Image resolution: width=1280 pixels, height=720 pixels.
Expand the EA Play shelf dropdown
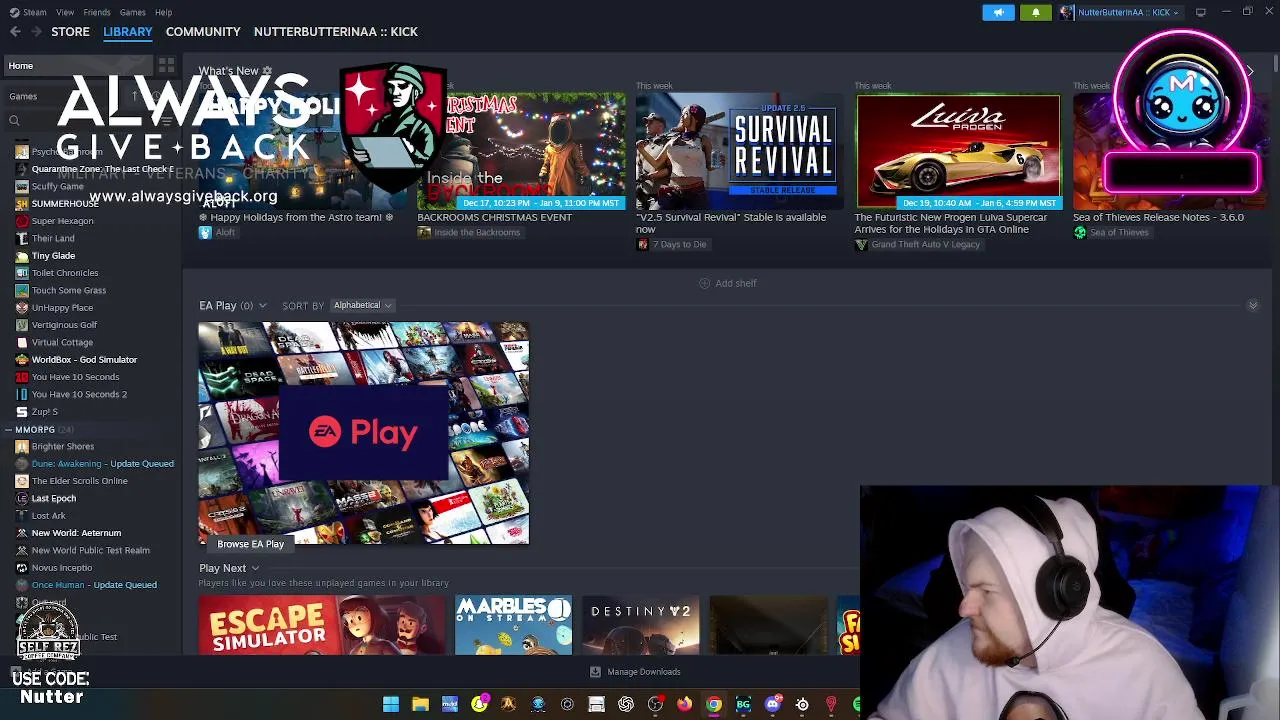(x=262, y=306)
